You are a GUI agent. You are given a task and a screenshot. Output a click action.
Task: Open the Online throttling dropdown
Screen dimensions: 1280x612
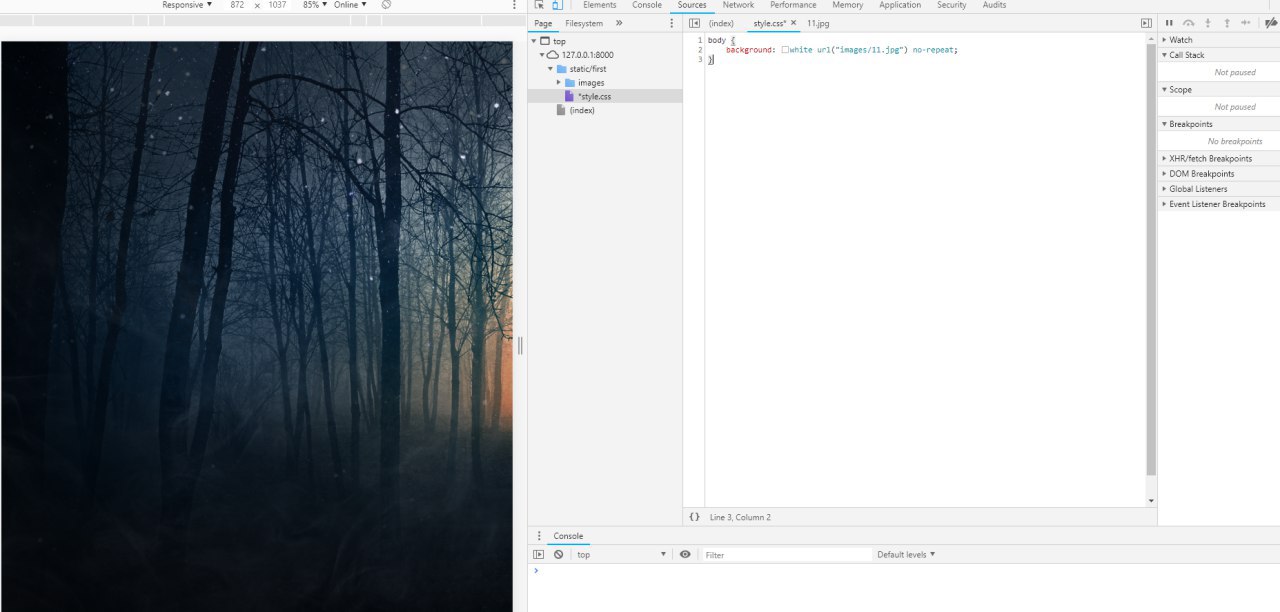point(350,5)
